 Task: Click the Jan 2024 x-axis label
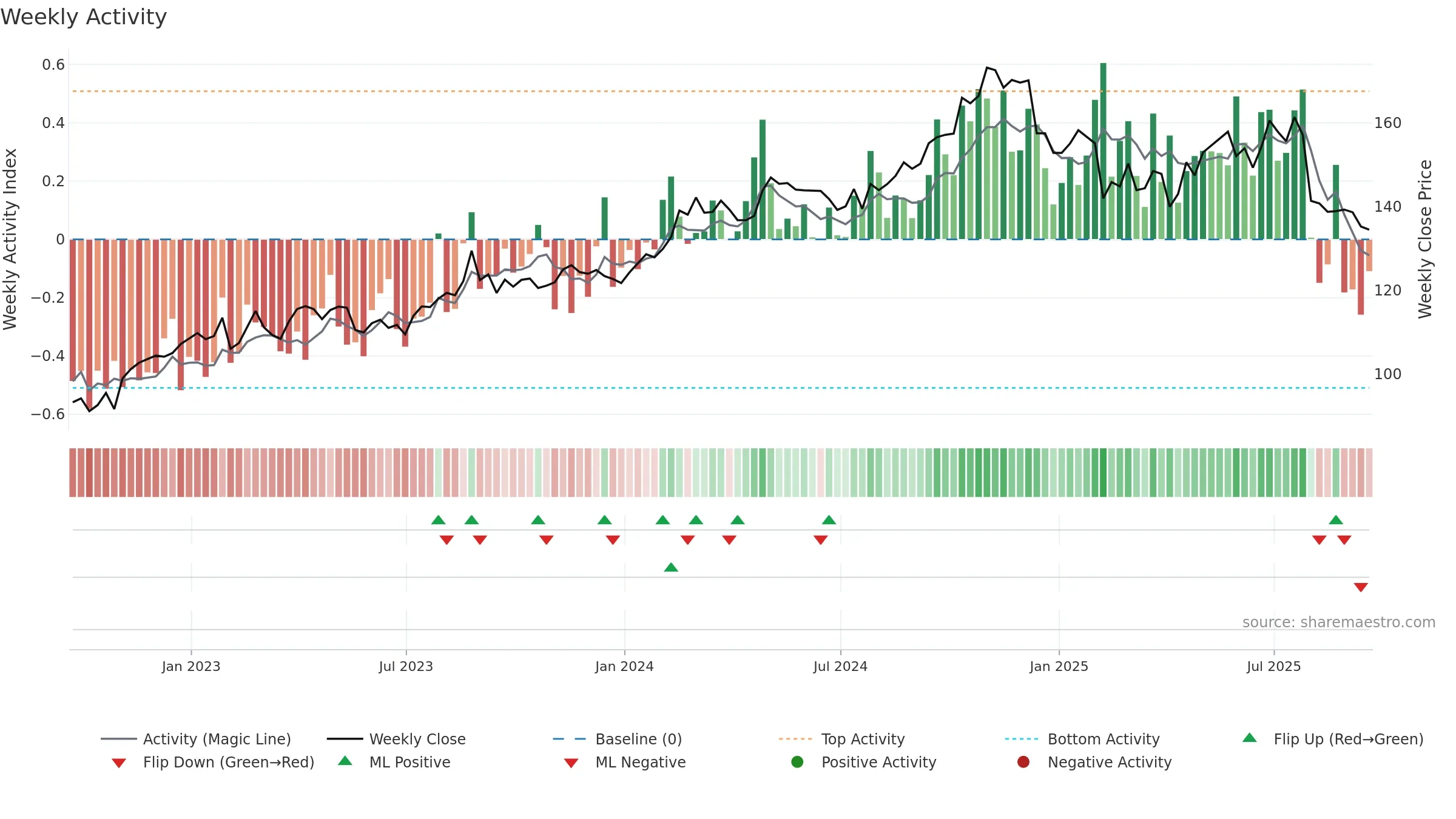624,667
